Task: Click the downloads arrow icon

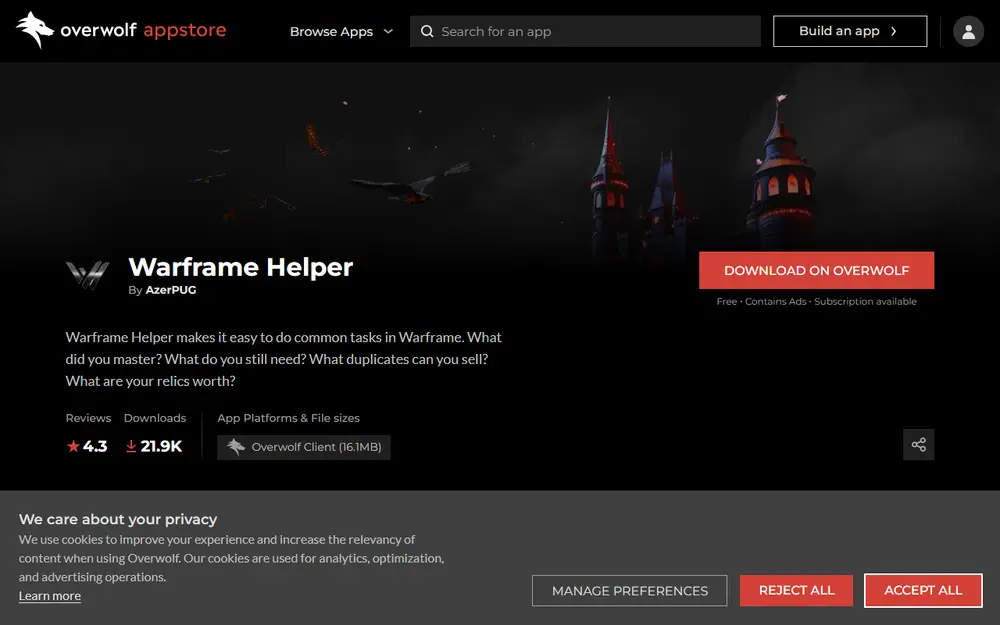Action: pyautogui.click(x=131, y=446)
